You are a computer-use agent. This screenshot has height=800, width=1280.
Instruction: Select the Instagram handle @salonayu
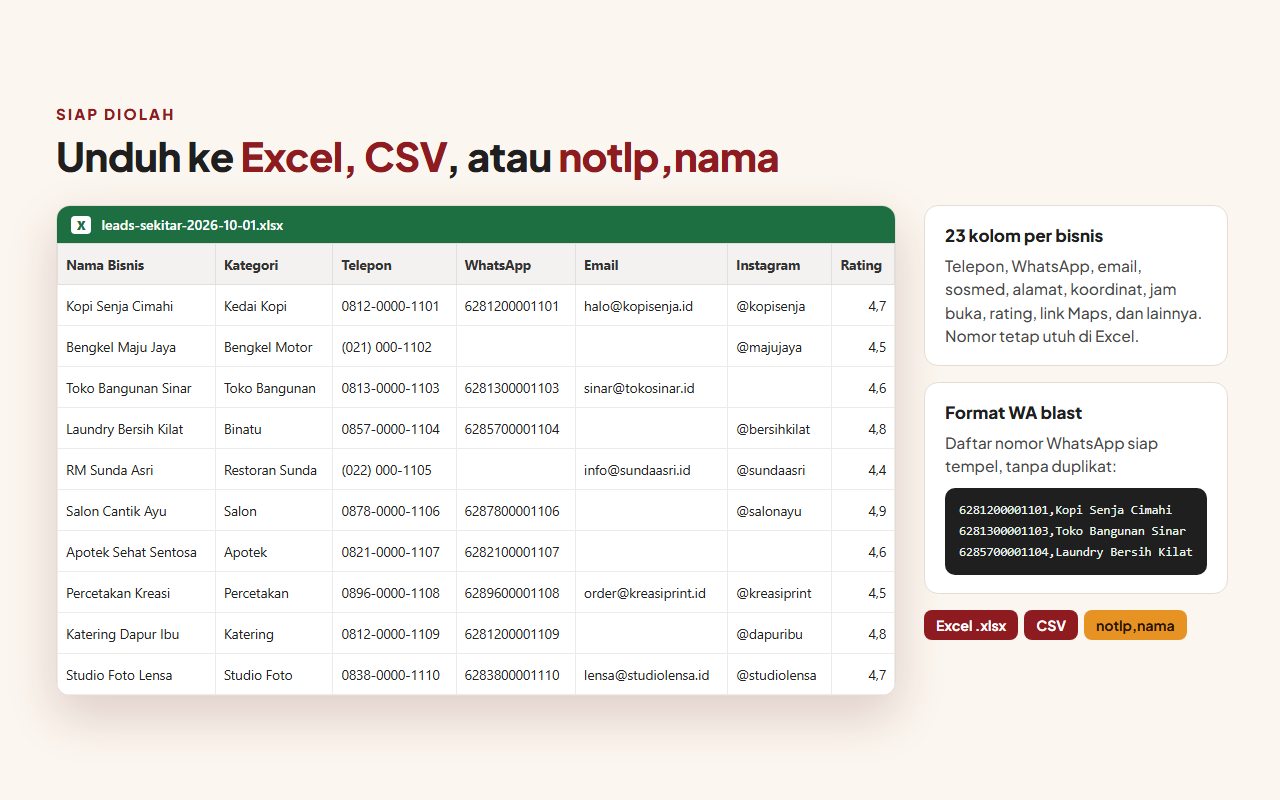point(769,511)
